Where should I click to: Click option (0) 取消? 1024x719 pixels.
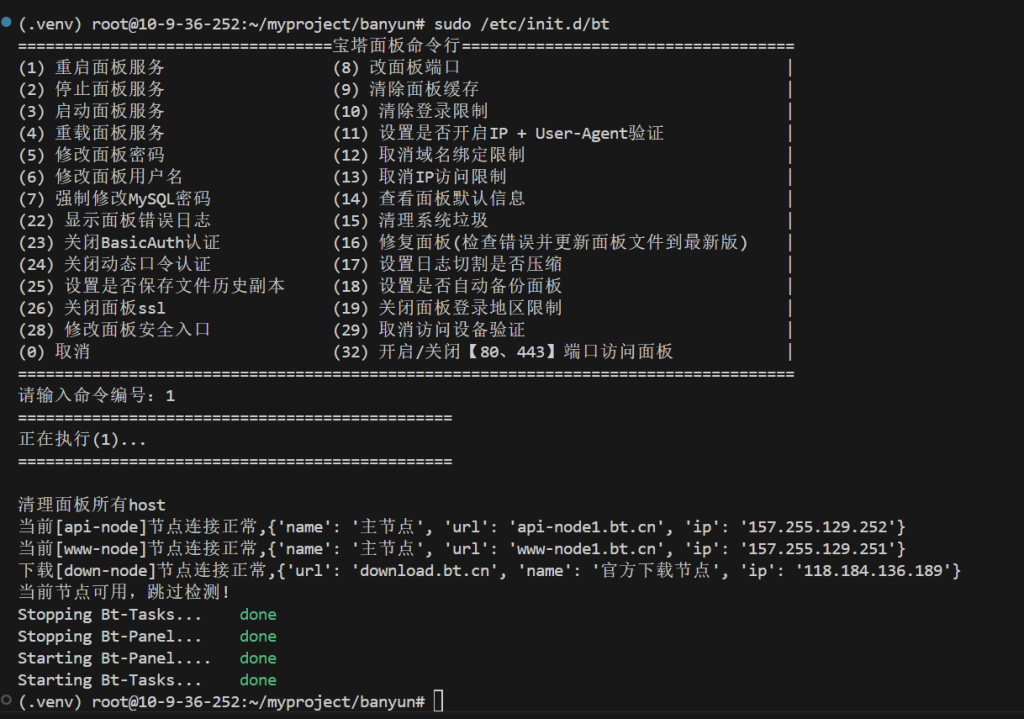coord(54,352)
